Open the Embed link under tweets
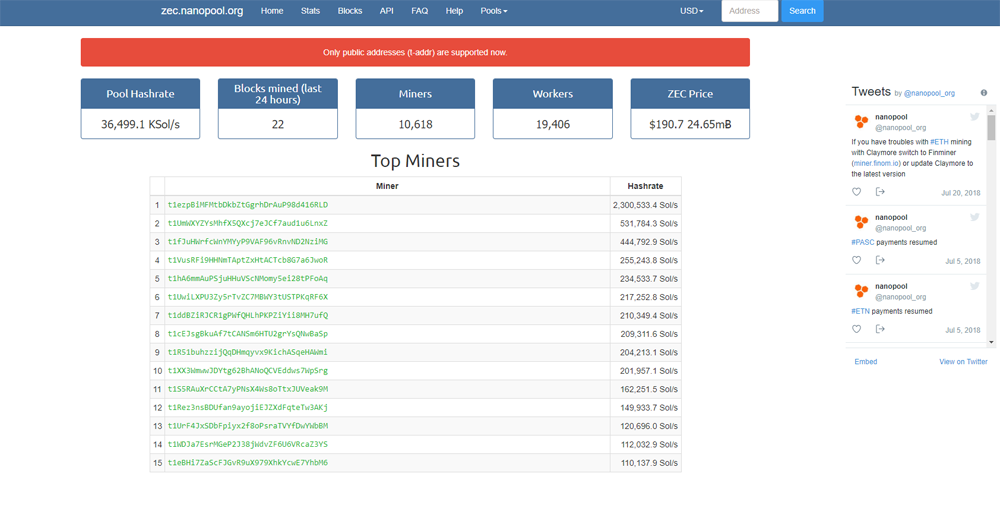Screen dimensions: 1000x508 865,361
